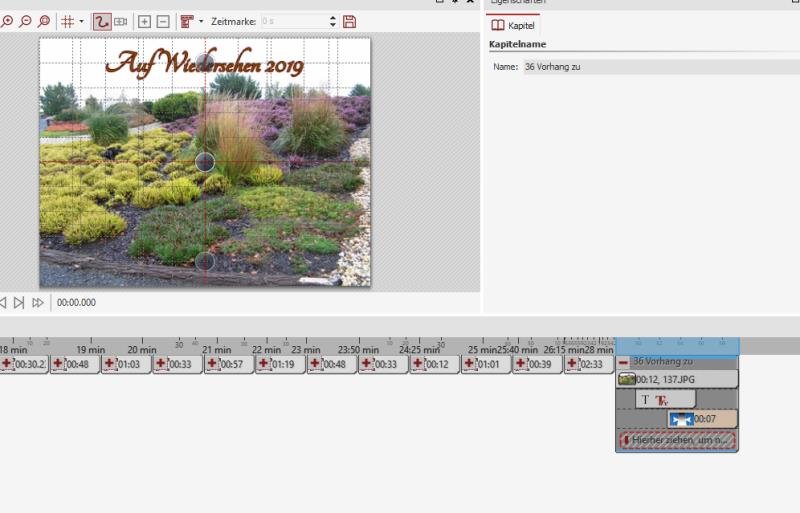Toggle the motion path mode button

coord(102,21)
